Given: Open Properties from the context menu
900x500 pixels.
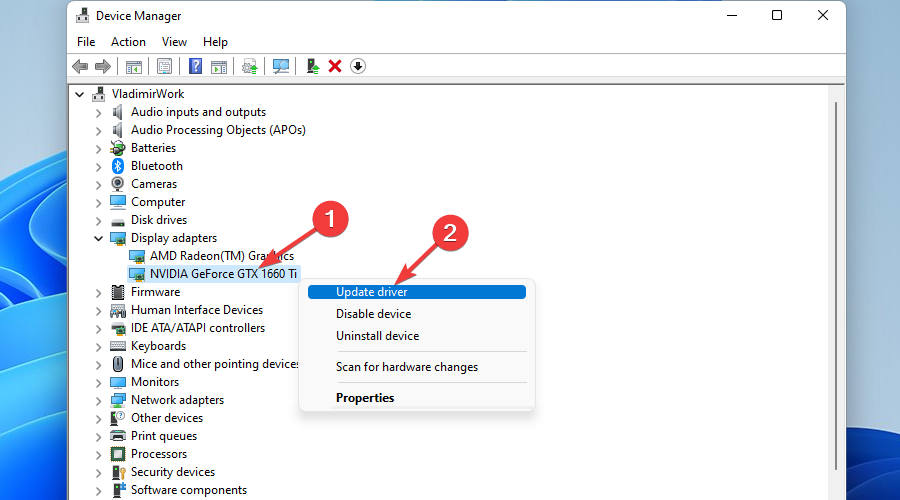Looking at the screenshot, I should tap(417, 398).
